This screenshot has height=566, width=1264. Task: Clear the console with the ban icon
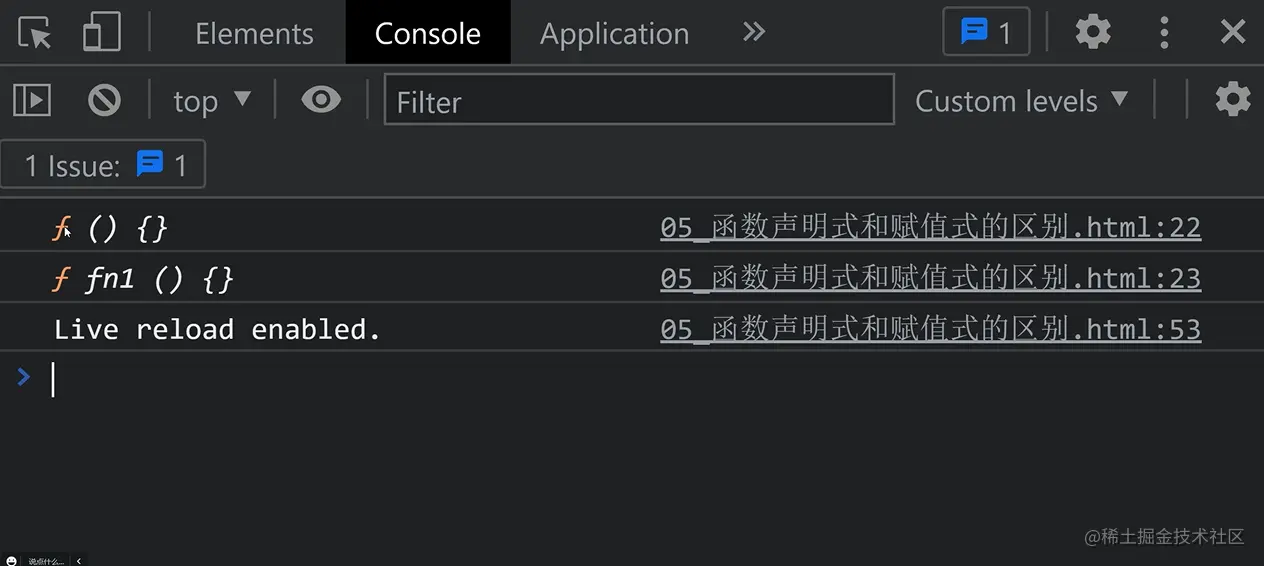[x=104, y=100]
